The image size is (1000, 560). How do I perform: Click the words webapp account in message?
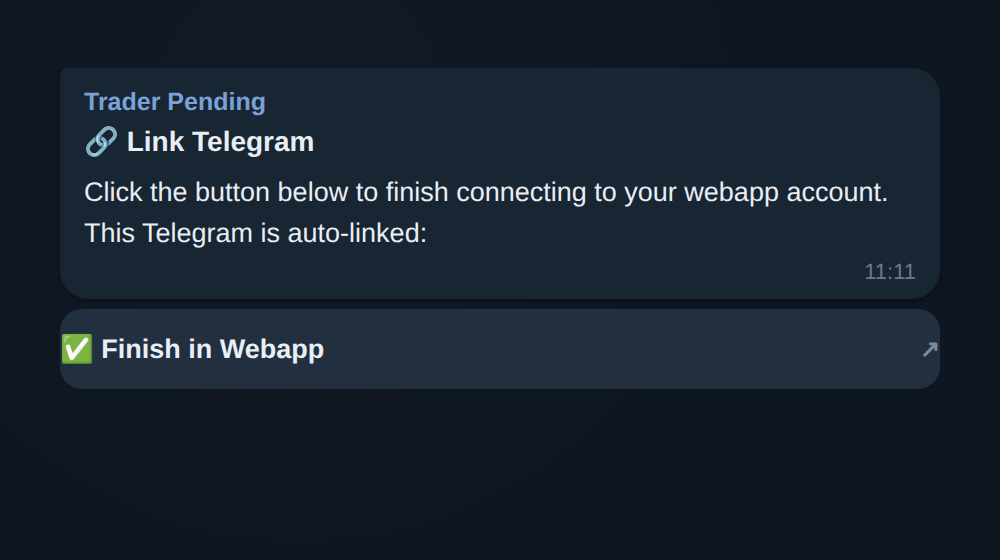(x=786, y=193)
